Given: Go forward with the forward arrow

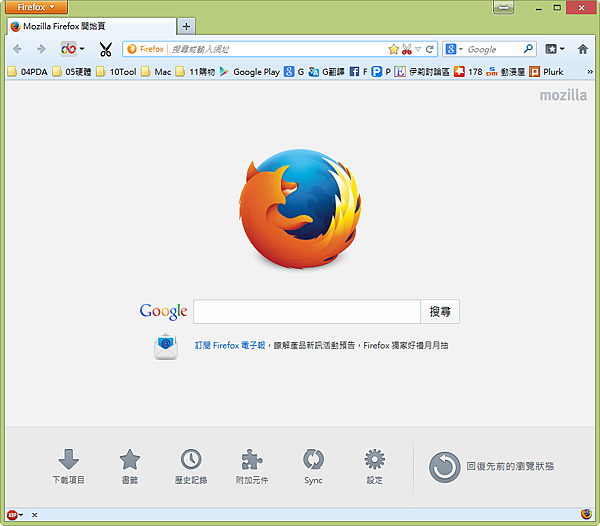Looking at the screenshot, I should [41, 49].
